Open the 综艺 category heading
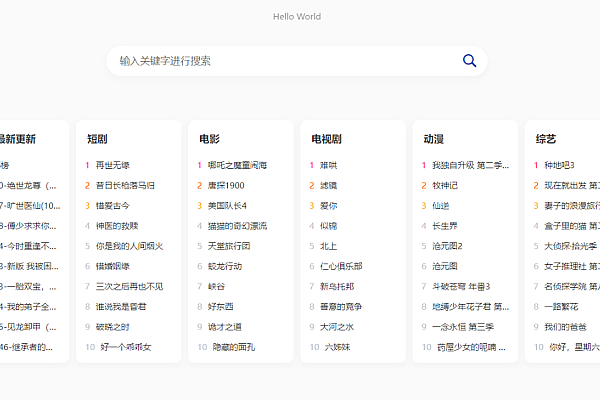 coord(546,139)
